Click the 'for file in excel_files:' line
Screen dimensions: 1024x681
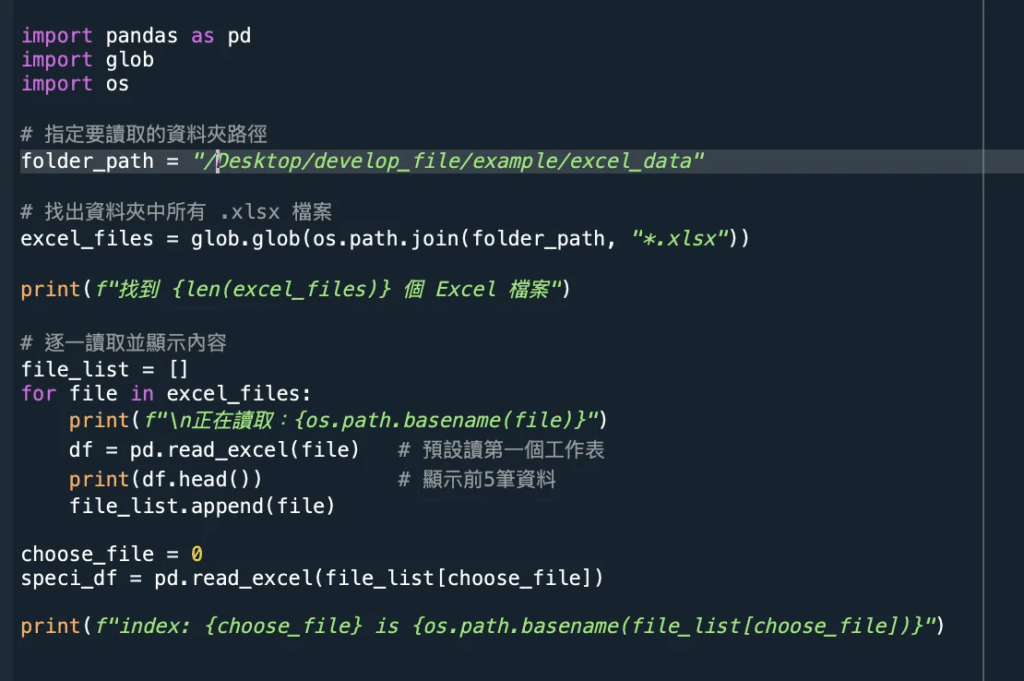pos(166,393)
